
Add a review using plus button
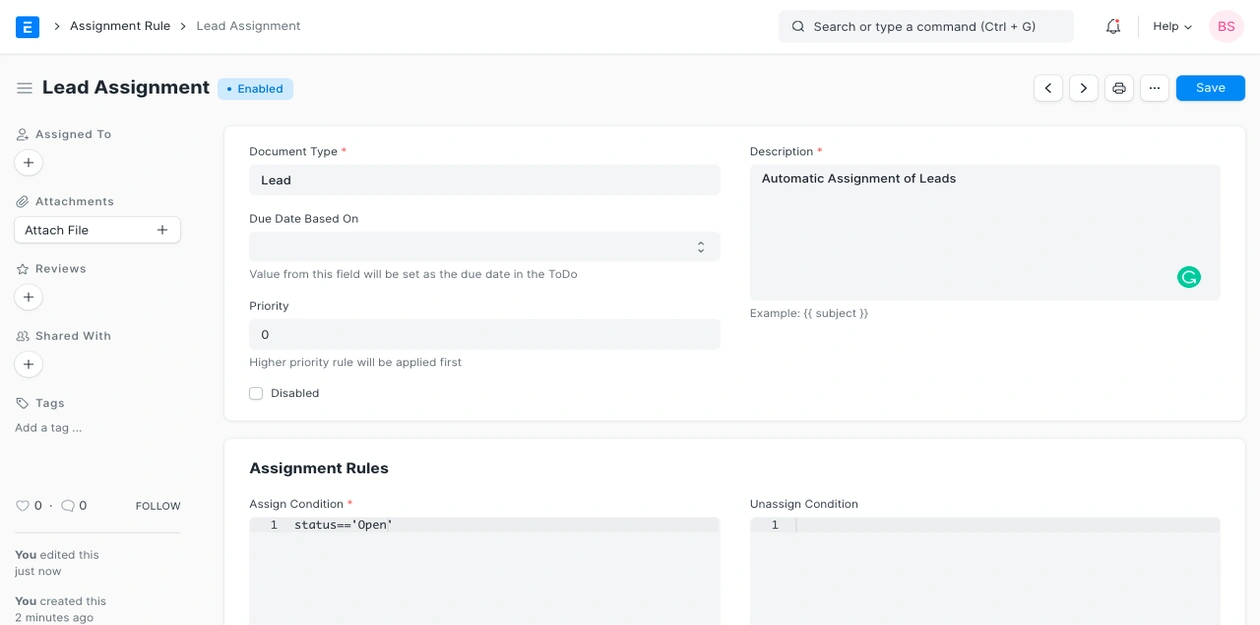point(28,297)
